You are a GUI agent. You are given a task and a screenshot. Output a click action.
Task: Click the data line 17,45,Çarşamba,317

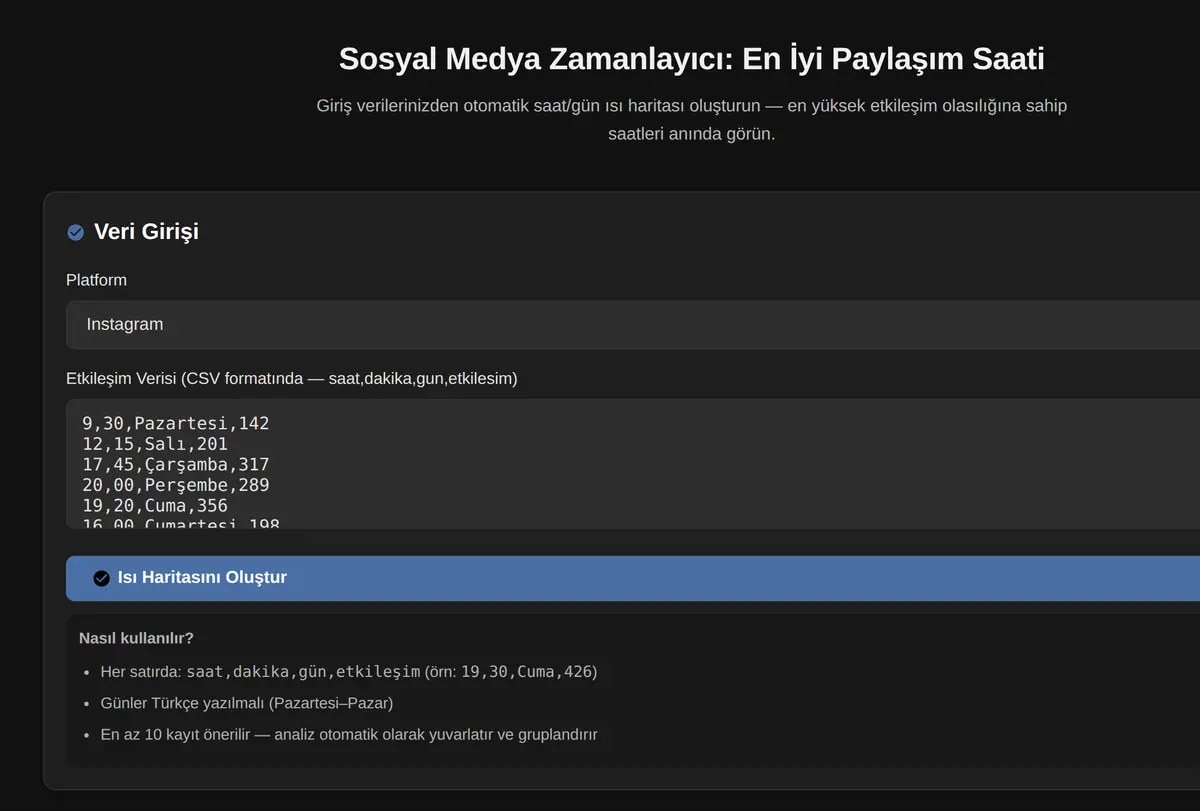click(x=176, y=465)
